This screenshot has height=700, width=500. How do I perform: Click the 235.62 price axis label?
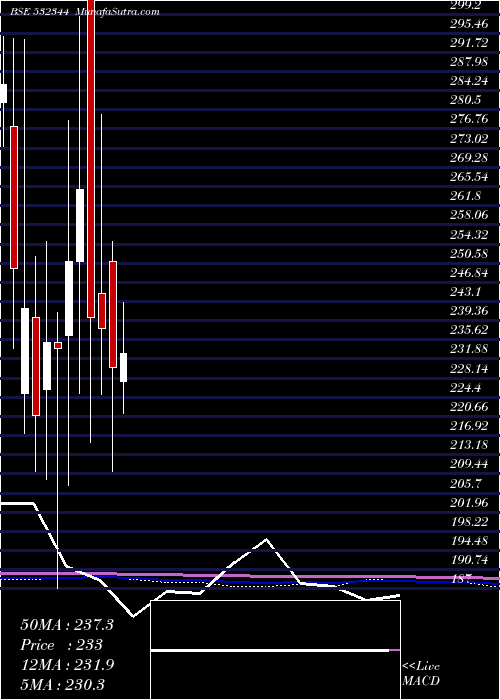coord(469,330)
